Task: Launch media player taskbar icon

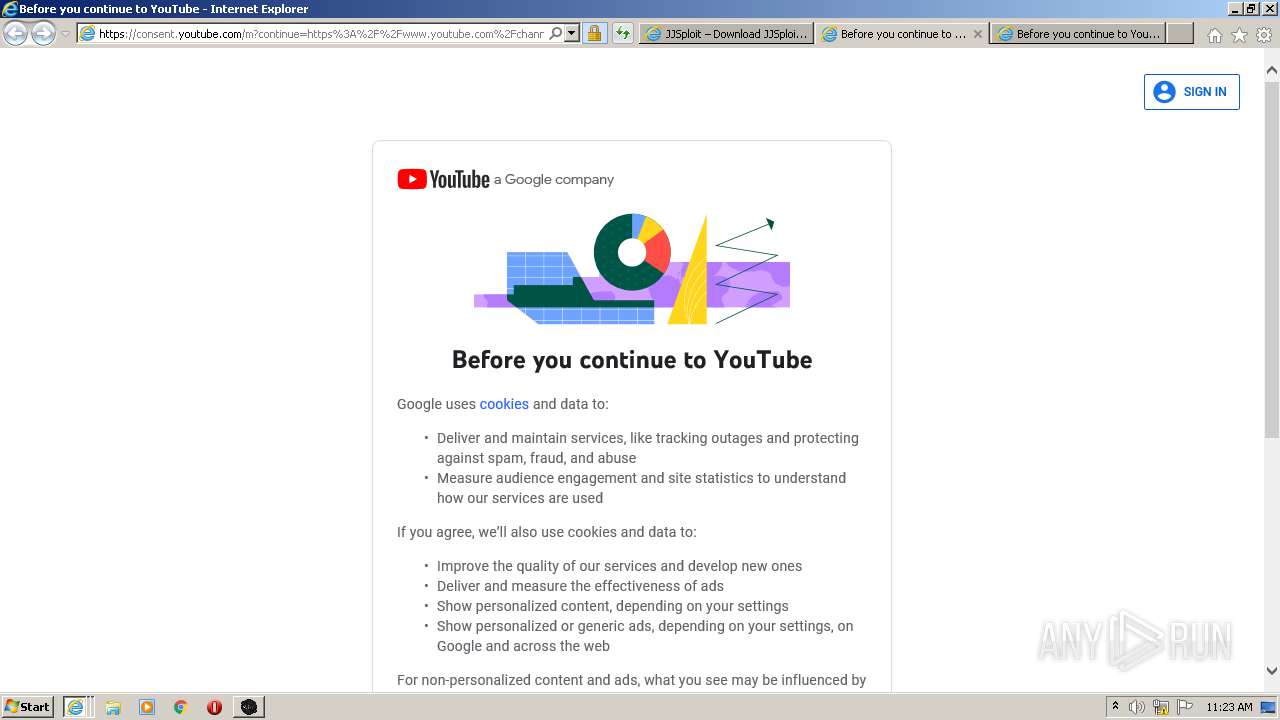Action: click(147, 707)
